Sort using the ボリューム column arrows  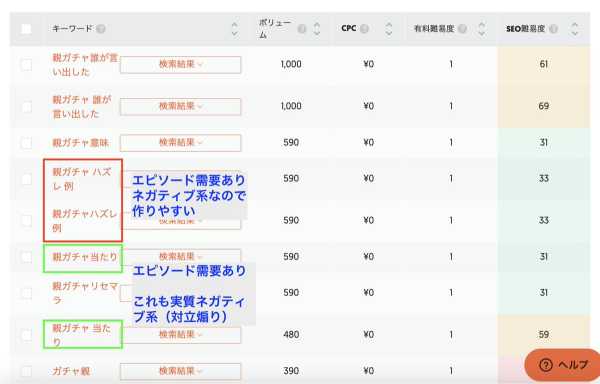pos(317,29)
